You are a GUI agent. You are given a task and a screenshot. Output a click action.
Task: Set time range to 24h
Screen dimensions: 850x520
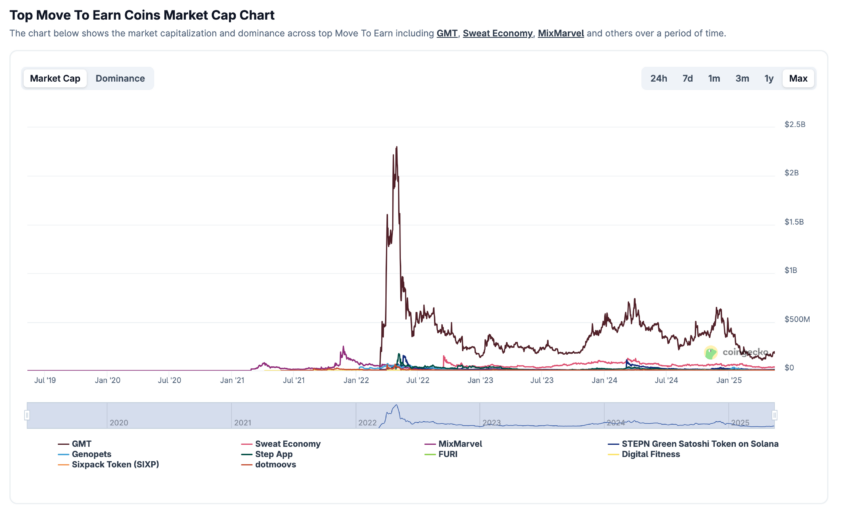[x=659, y=79]
